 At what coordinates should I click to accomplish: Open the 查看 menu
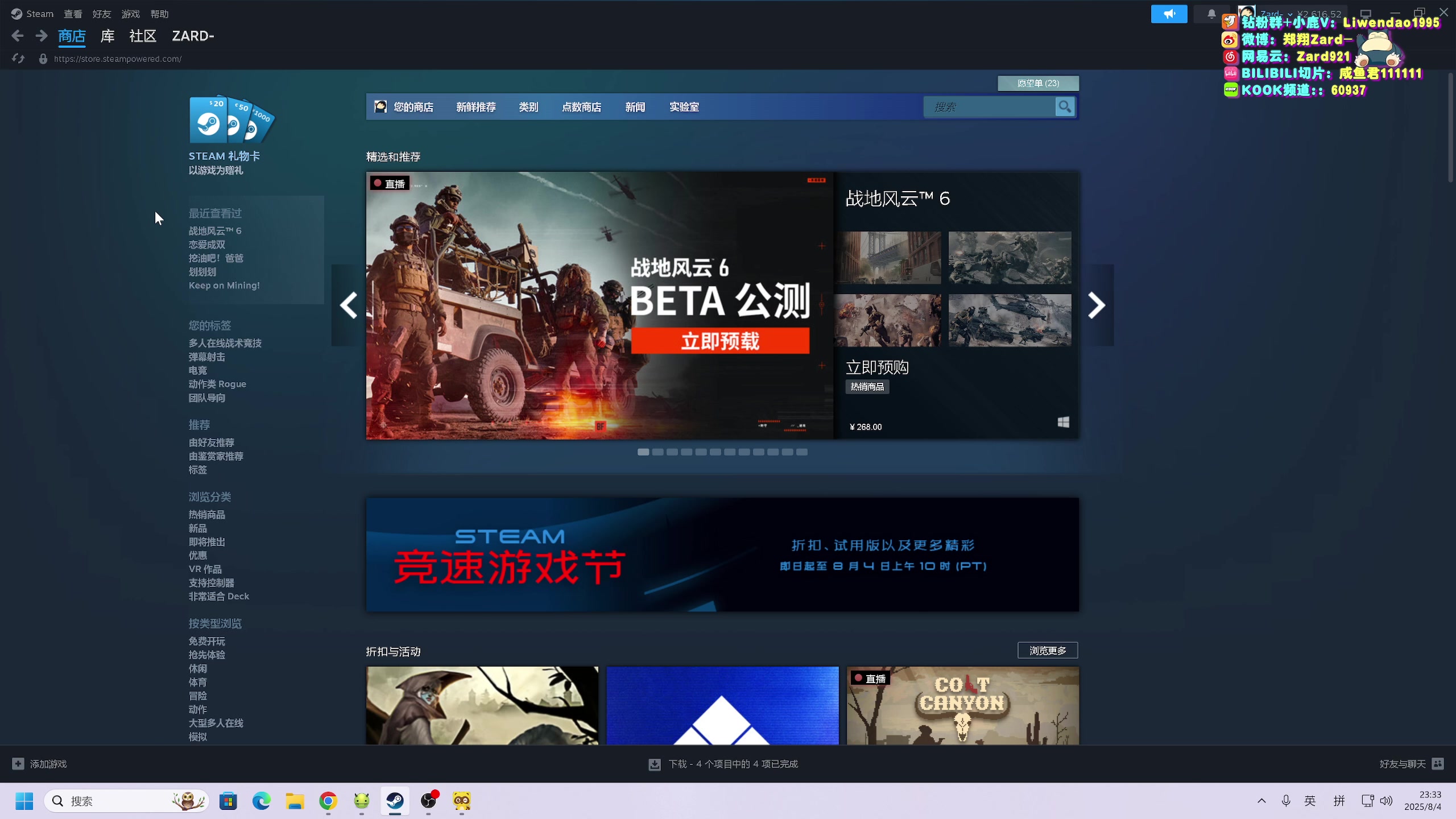coord(73,14)
